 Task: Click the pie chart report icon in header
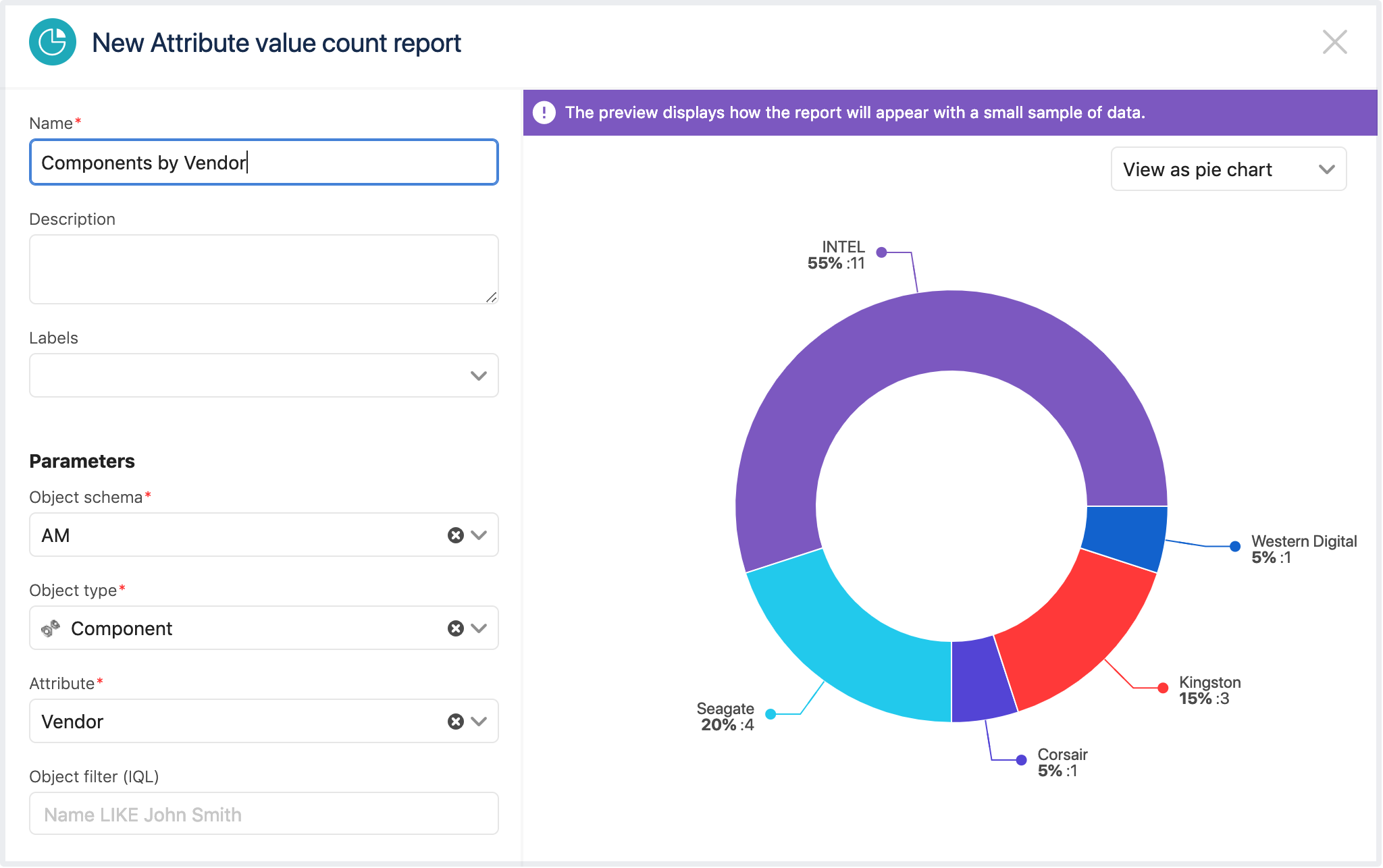tap(53, 43)
